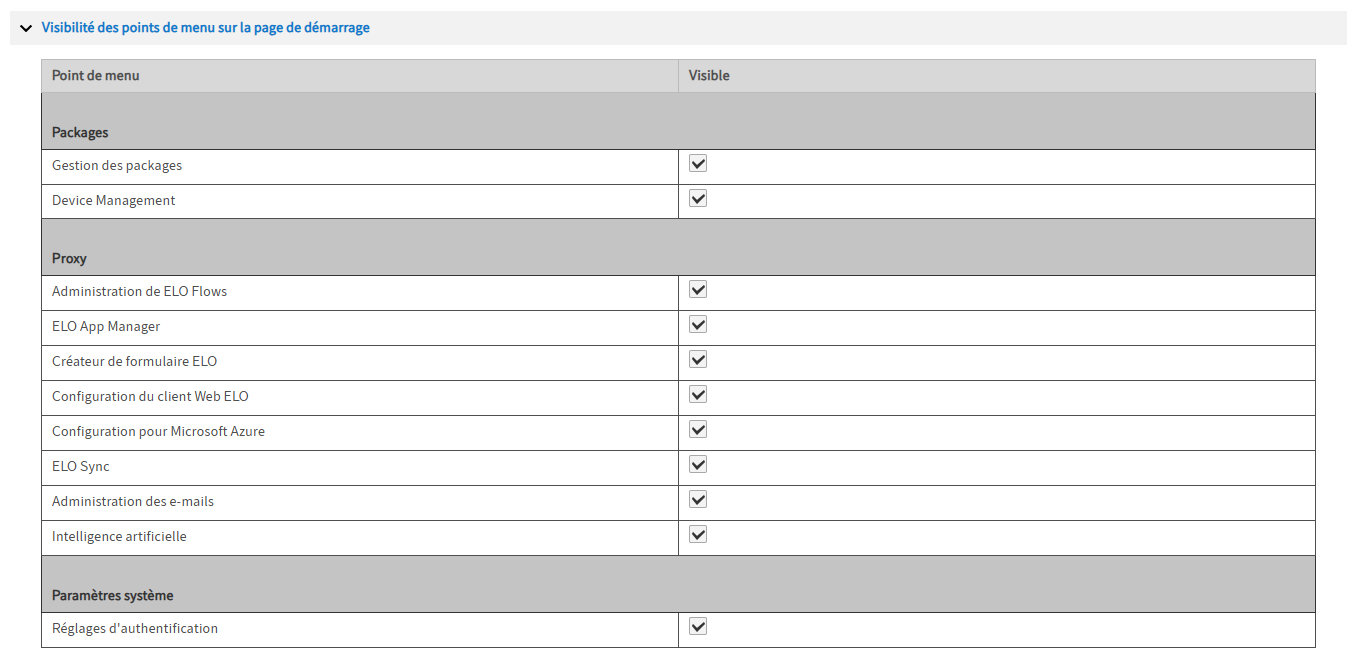Open the Device Management page

pos(113,200)
